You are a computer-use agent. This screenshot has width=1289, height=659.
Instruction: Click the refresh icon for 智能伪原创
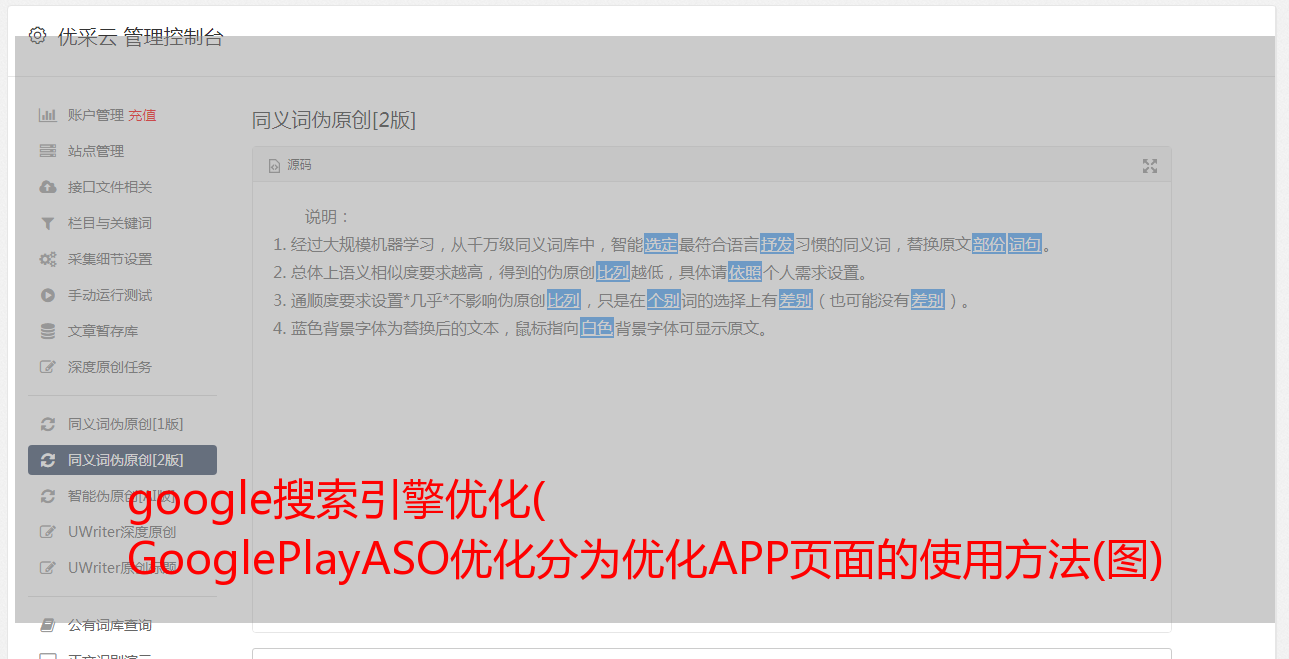pos(47,496)
